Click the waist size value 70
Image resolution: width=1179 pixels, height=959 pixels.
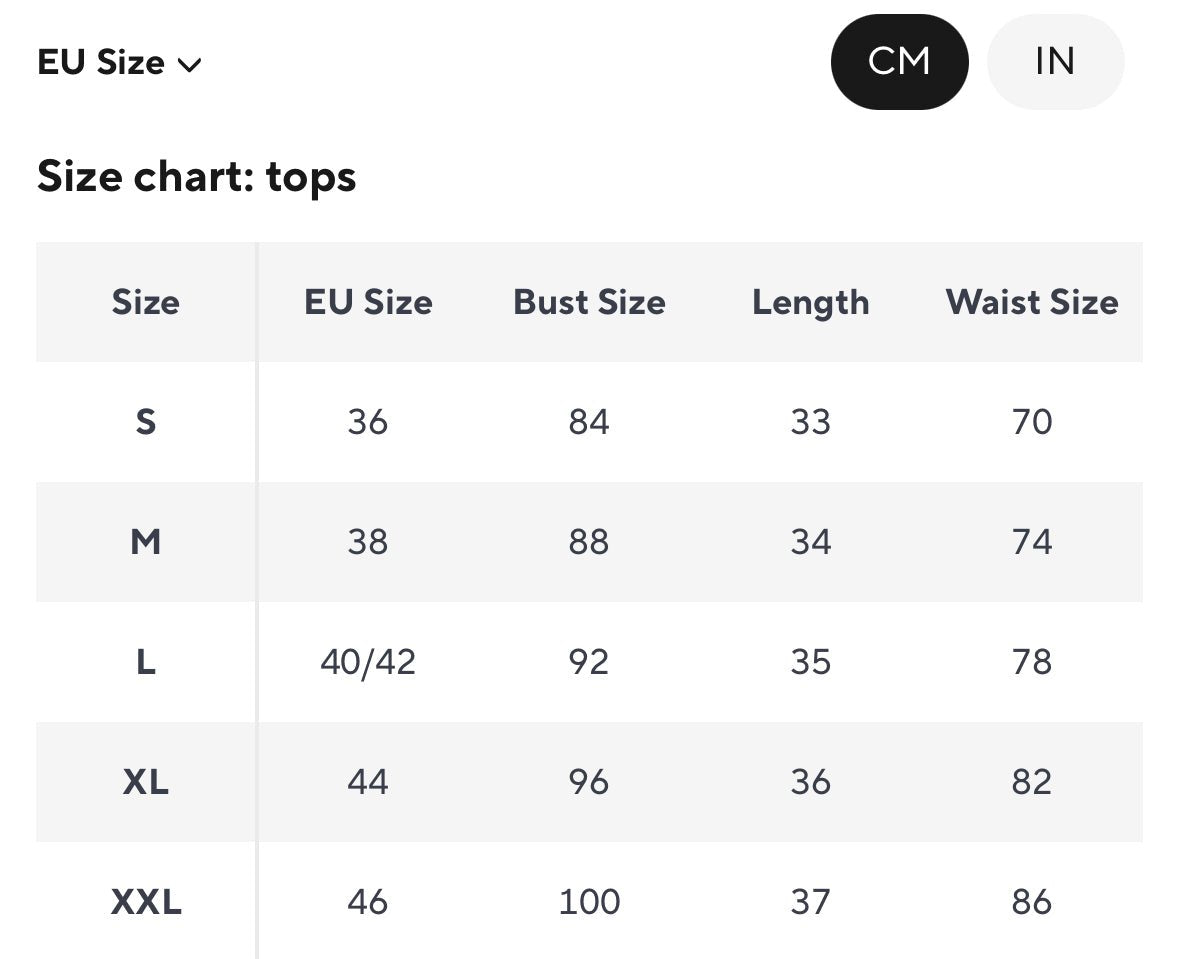pos(1032,422)
